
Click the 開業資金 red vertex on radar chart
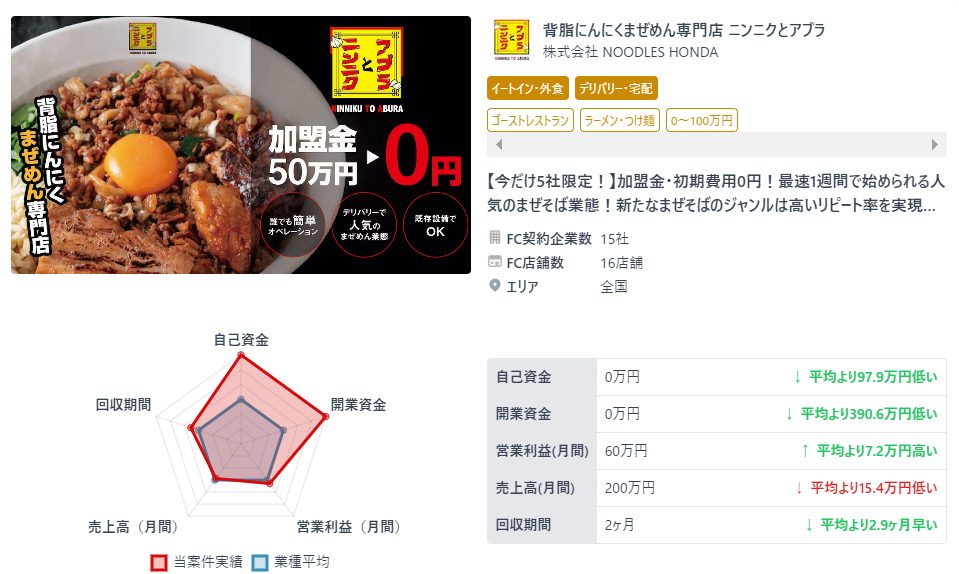click(x=325, y=417)
